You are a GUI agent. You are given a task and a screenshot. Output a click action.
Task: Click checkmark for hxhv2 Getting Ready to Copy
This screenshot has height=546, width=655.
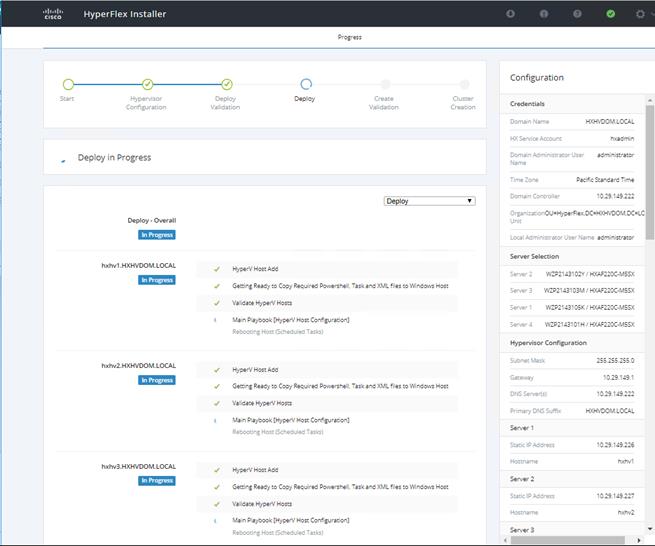tap(216, 386)
